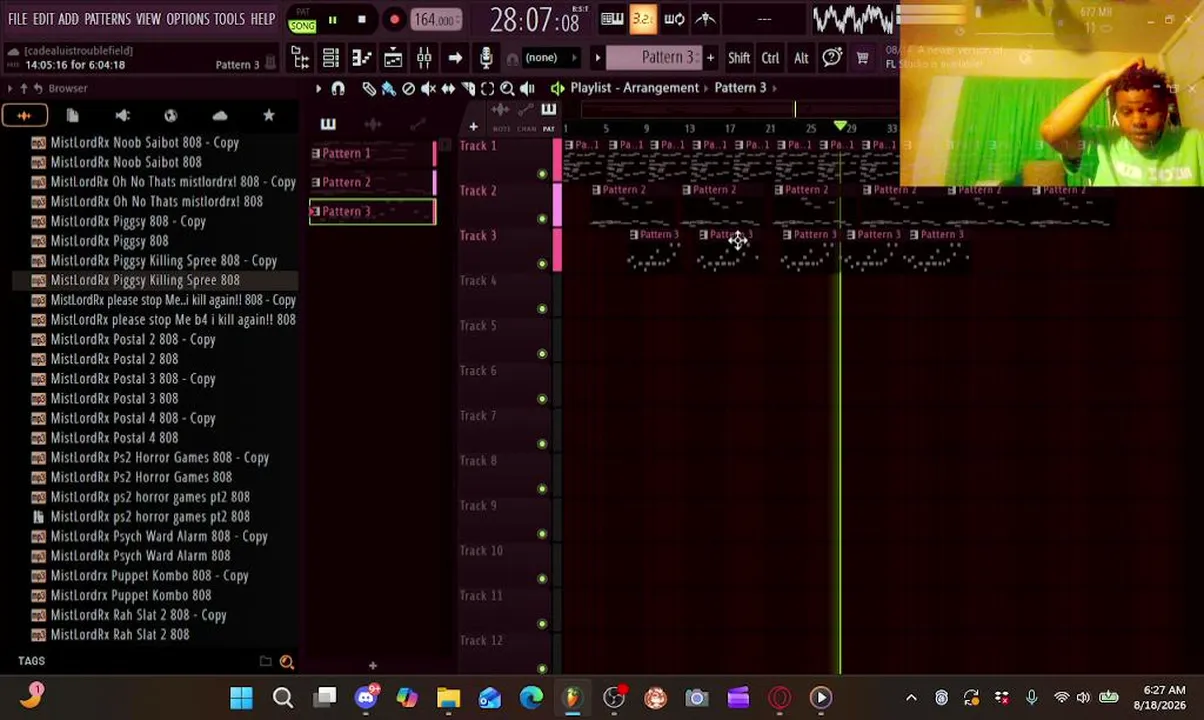Show browser cloud tab icon
The height and width of the screenshot is (720, 1204).
click(220, 116)
